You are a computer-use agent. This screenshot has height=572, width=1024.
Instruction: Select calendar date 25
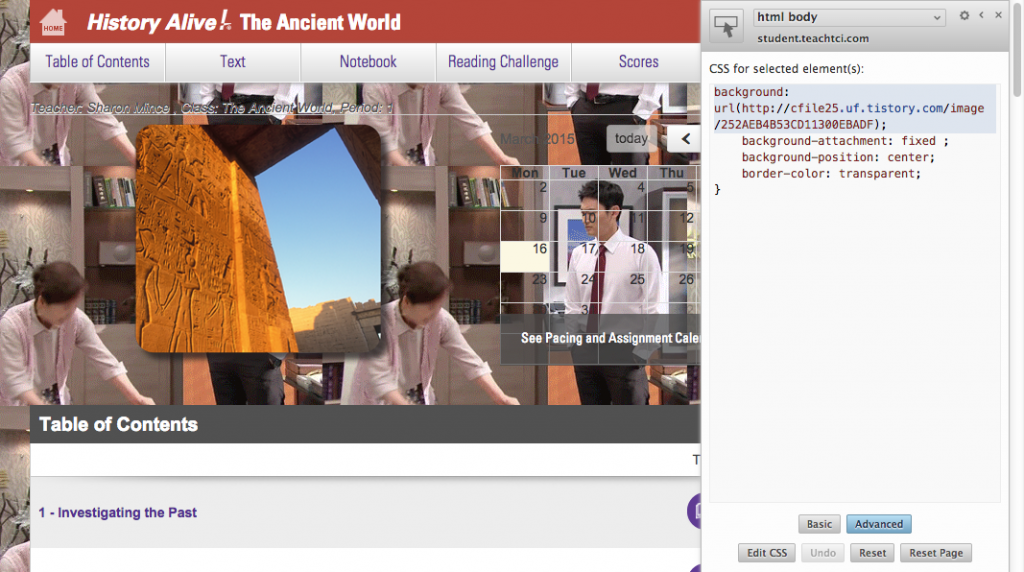click(x=622, y=287)
